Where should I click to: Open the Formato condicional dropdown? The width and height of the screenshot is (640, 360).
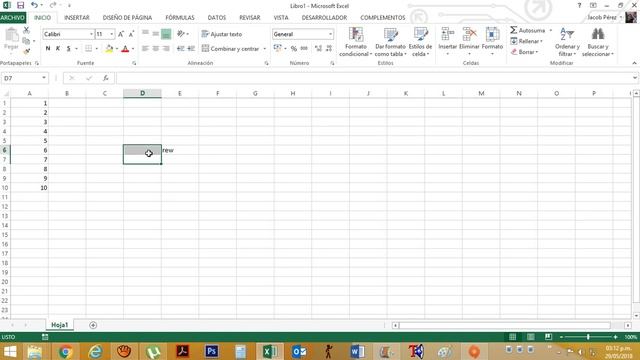(356, 42)
